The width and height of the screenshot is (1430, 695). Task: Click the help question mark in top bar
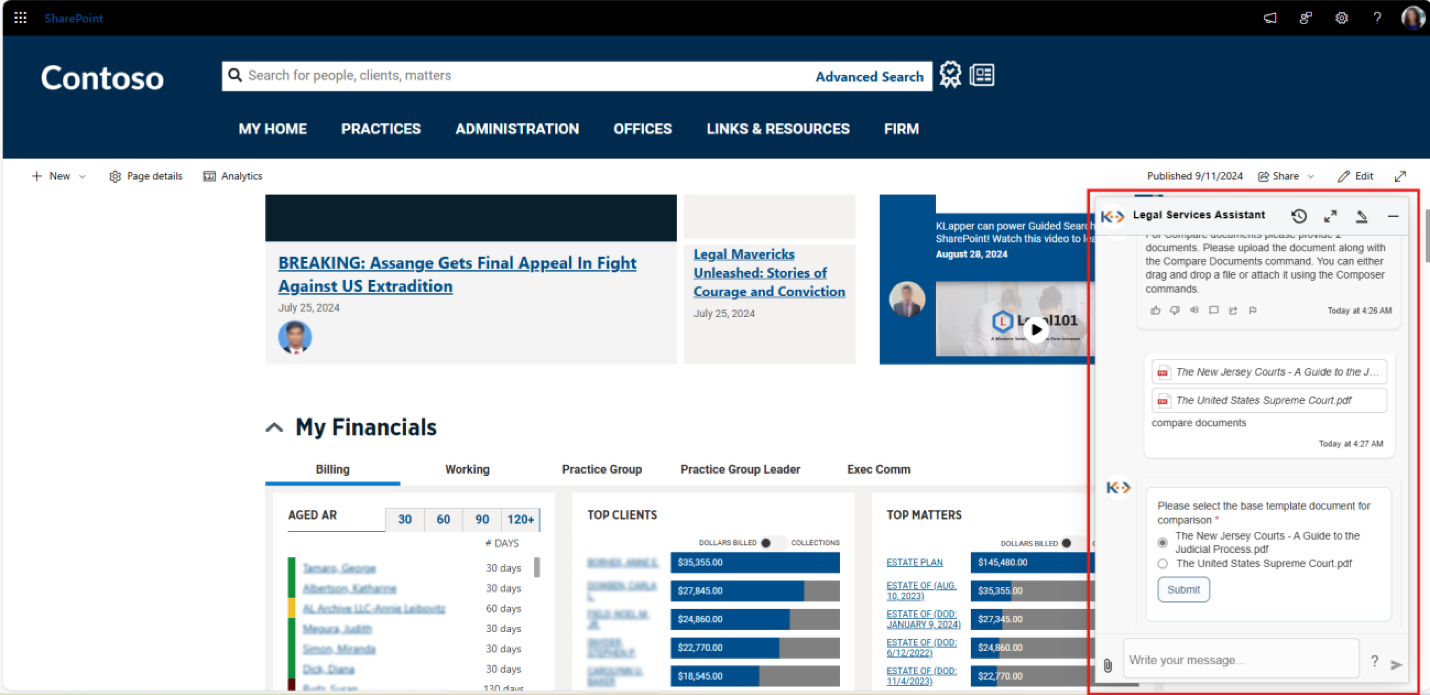[1377, 18]
